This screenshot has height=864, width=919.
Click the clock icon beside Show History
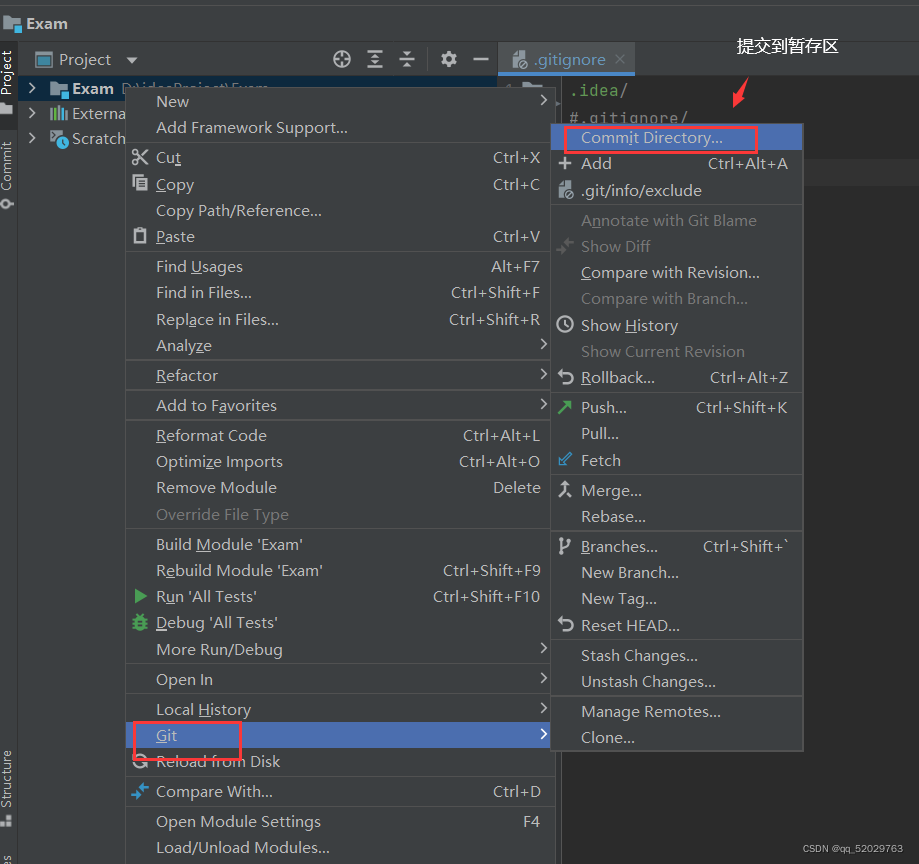(x=565, y=325)
